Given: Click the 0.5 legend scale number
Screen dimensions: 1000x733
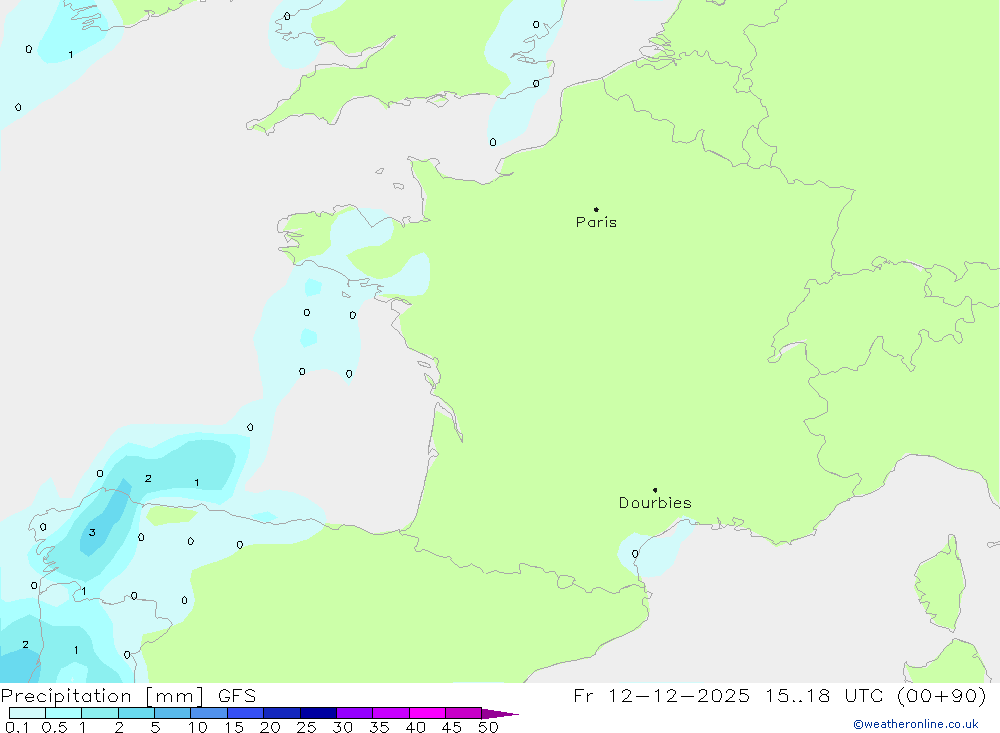Looking at the screenshot, I should [x=54, y=727].
